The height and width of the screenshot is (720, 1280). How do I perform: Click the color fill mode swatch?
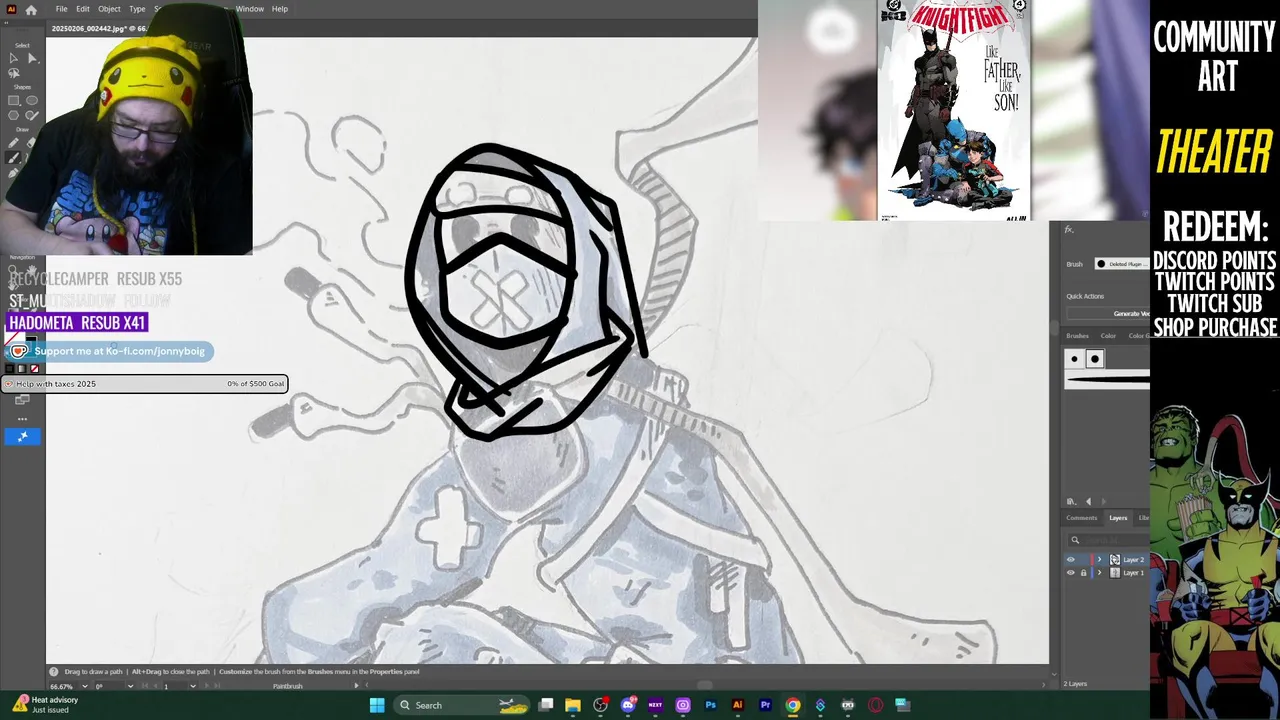coord(10,369)
